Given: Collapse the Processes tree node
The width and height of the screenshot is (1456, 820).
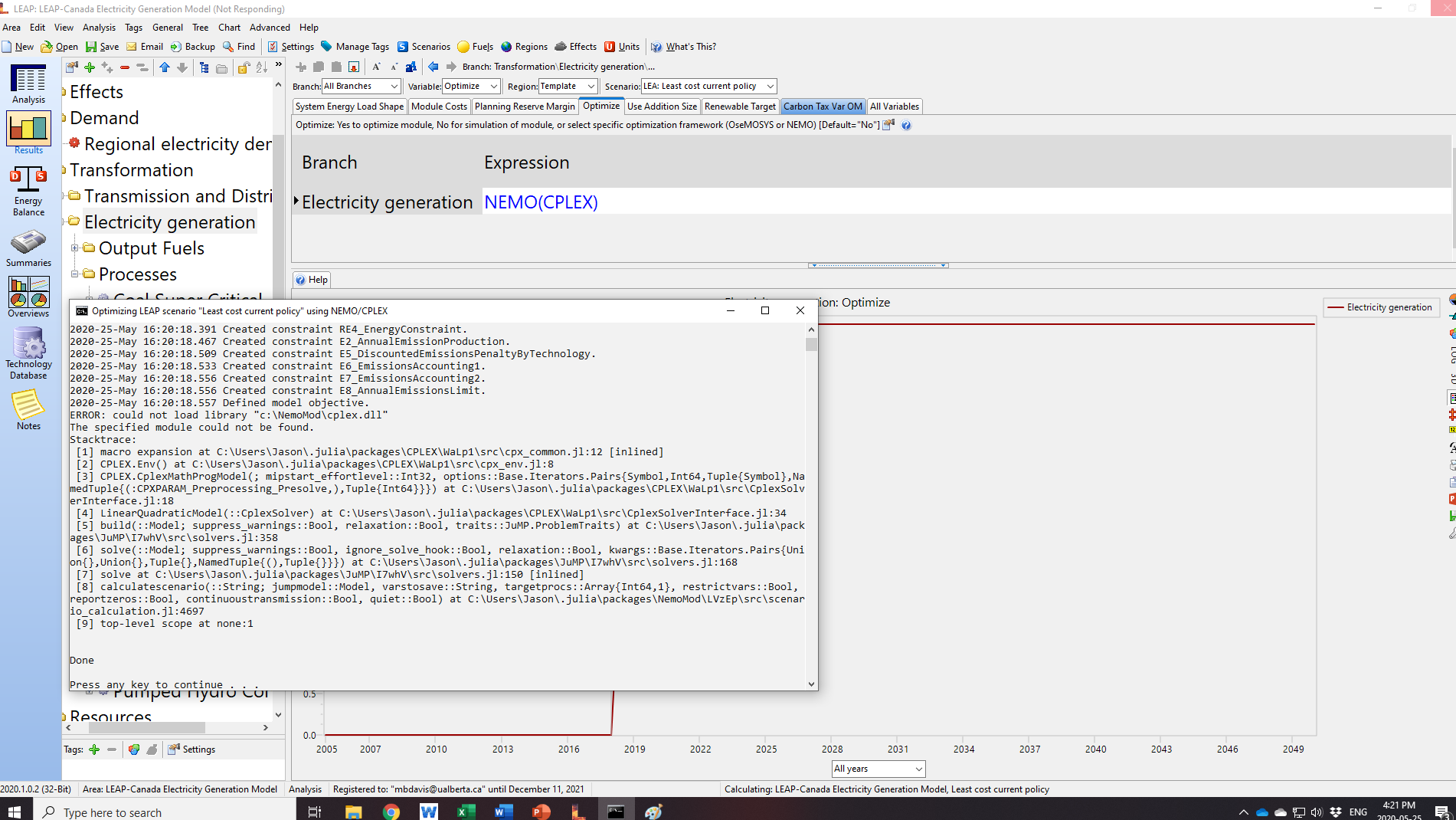Looking at the screenshot, I should click(75, 274).
